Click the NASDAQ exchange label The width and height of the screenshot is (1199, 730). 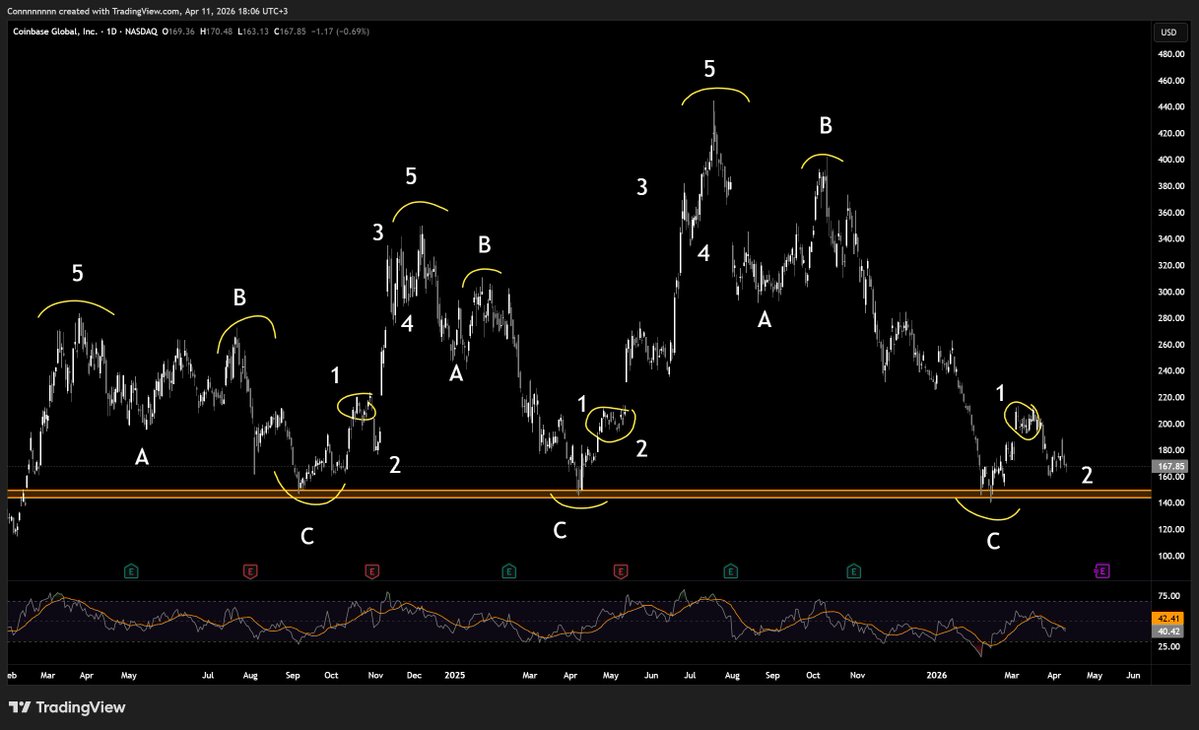coord(141,31)
